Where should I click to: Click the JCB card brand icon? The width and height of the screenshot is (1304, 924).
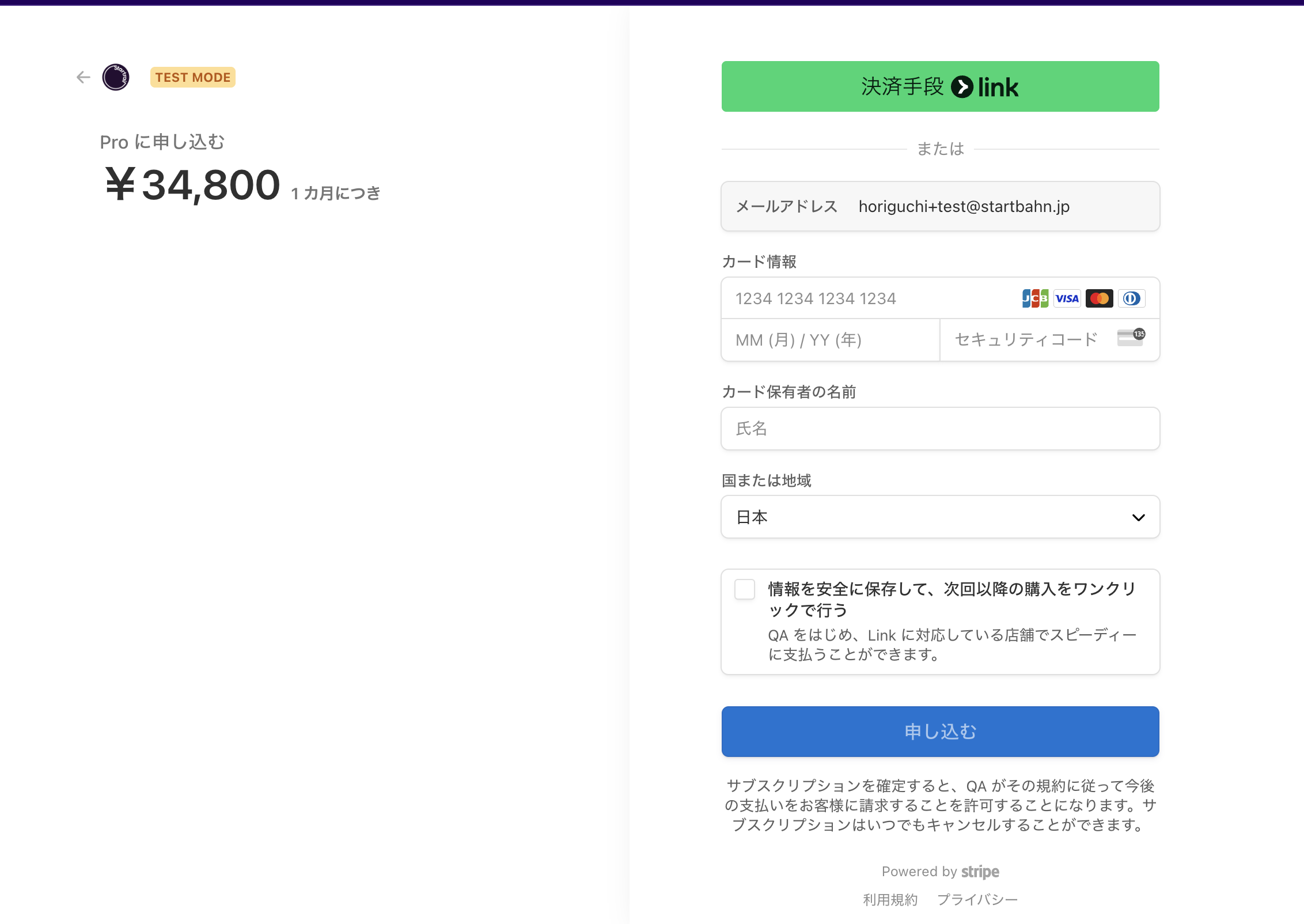(1035, 298)
